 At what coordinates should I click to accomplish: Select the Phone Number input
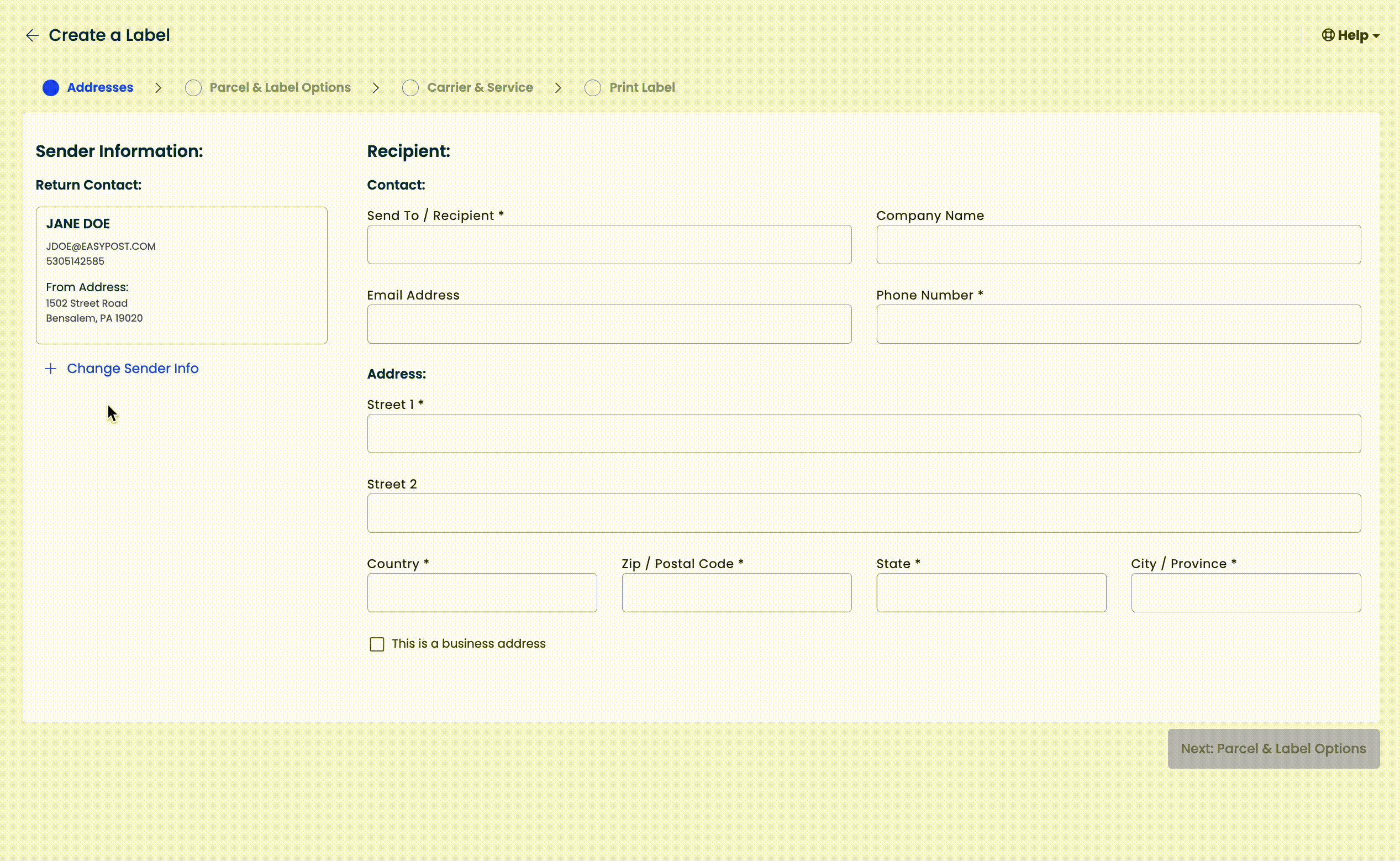pyautogui.click(x=1118, y=324)
